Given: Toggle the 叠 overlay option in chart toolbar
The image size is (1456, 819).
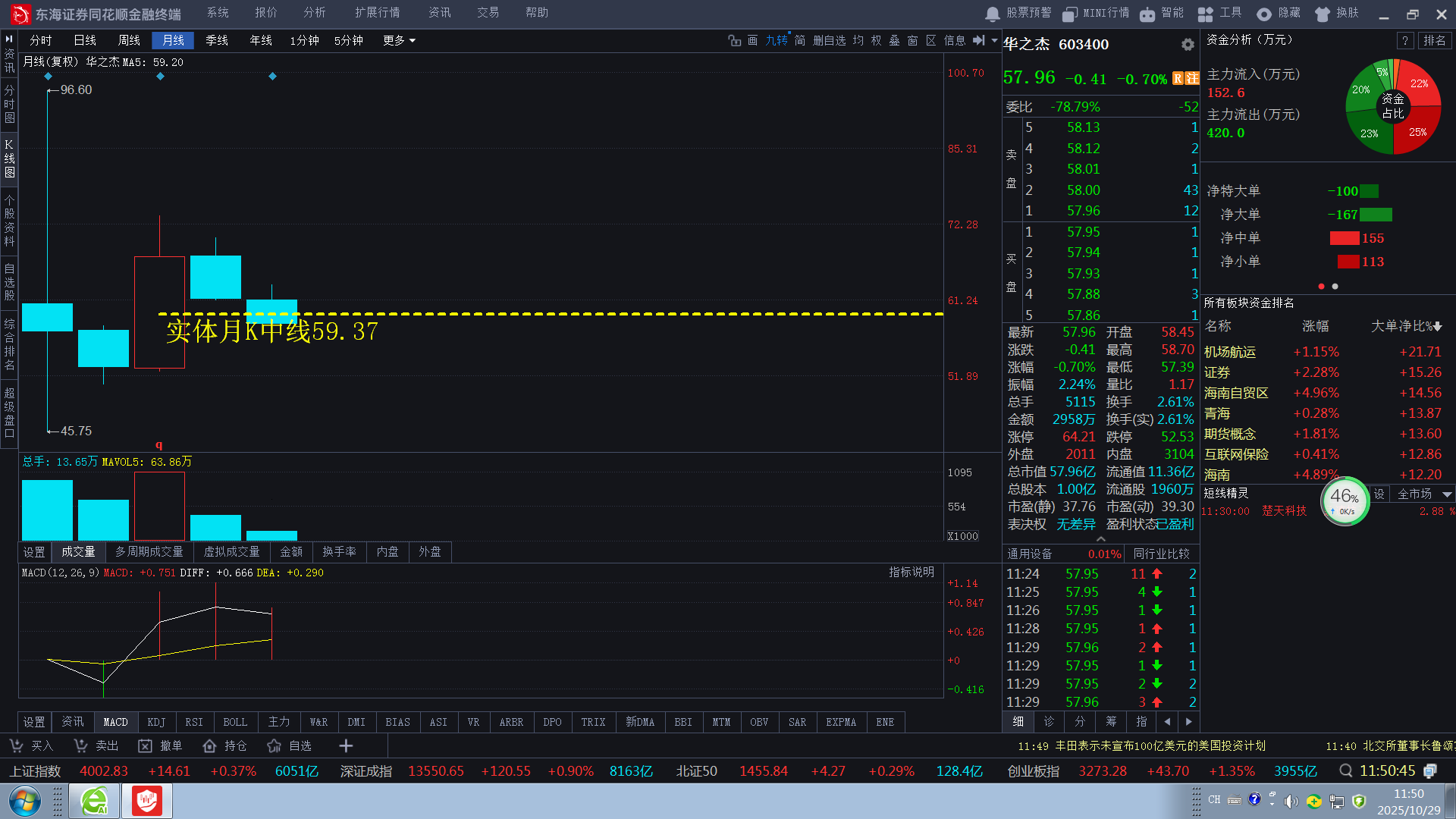Looking at the screenshot, I should point(894,40).
